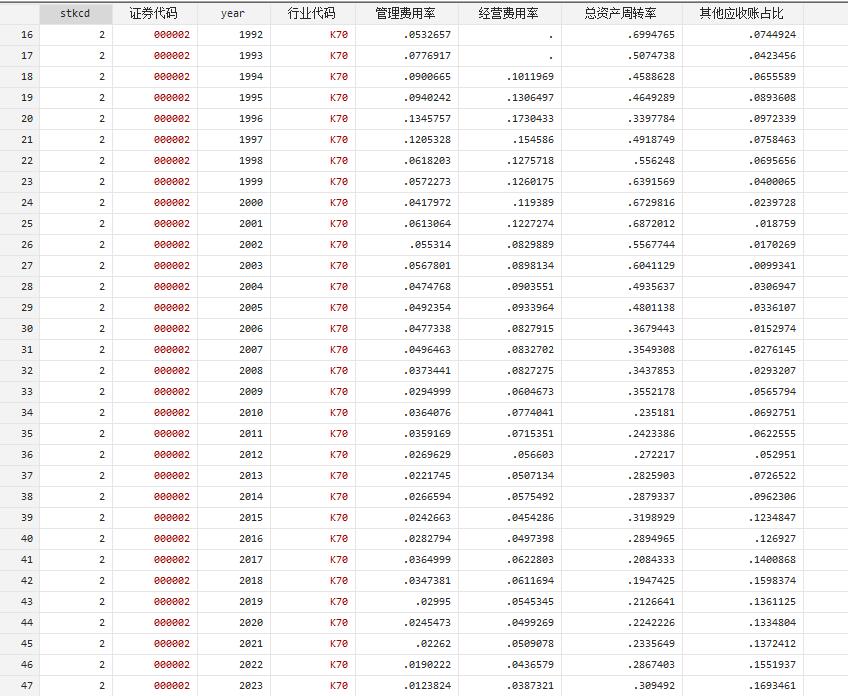Select the 经营费用率 column header
Viewport: 848px width, 696px height.
[x=509, y=14]
